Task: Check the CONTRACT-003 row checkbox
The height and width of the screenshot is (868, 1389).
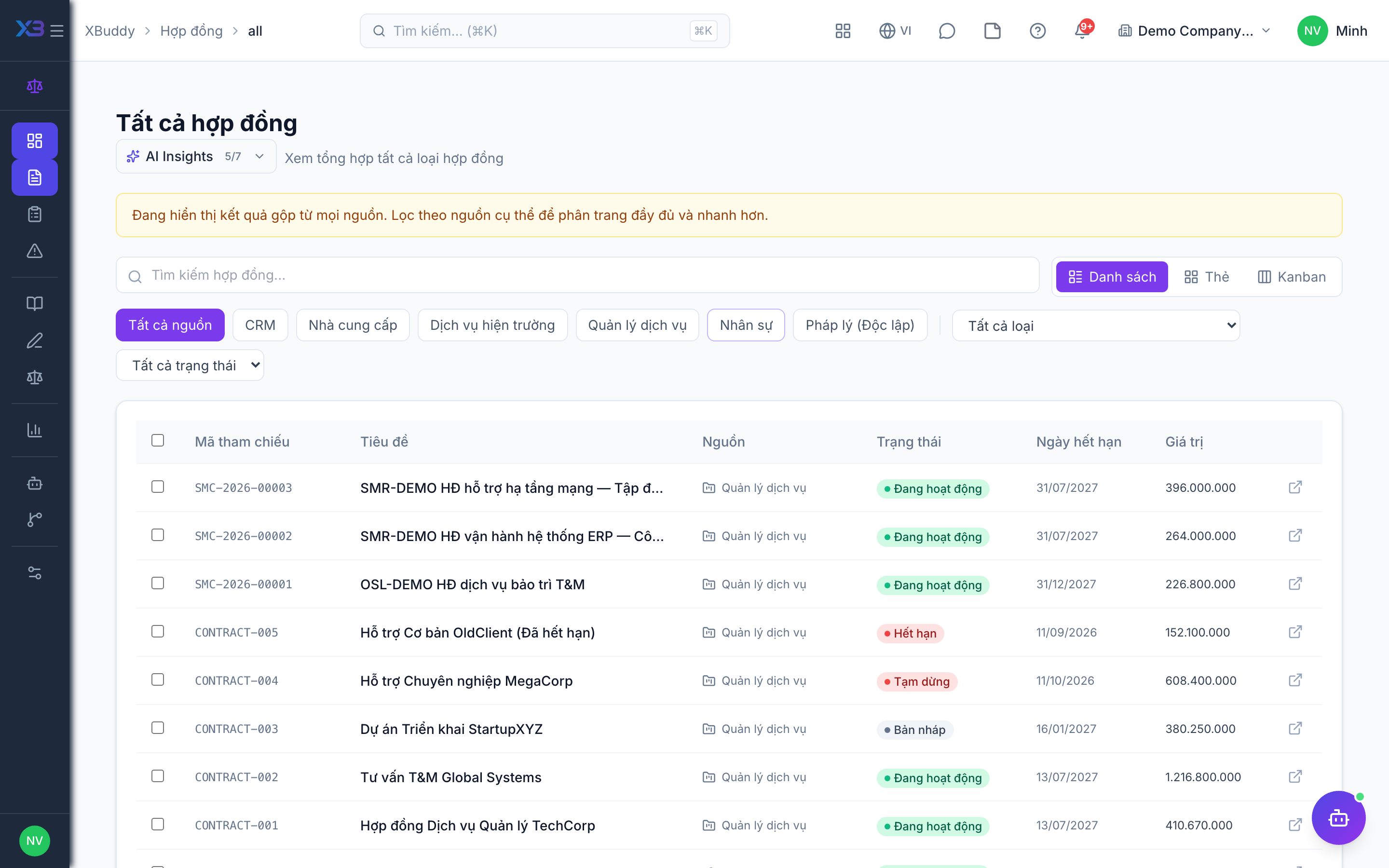Action: click(158, 728)
